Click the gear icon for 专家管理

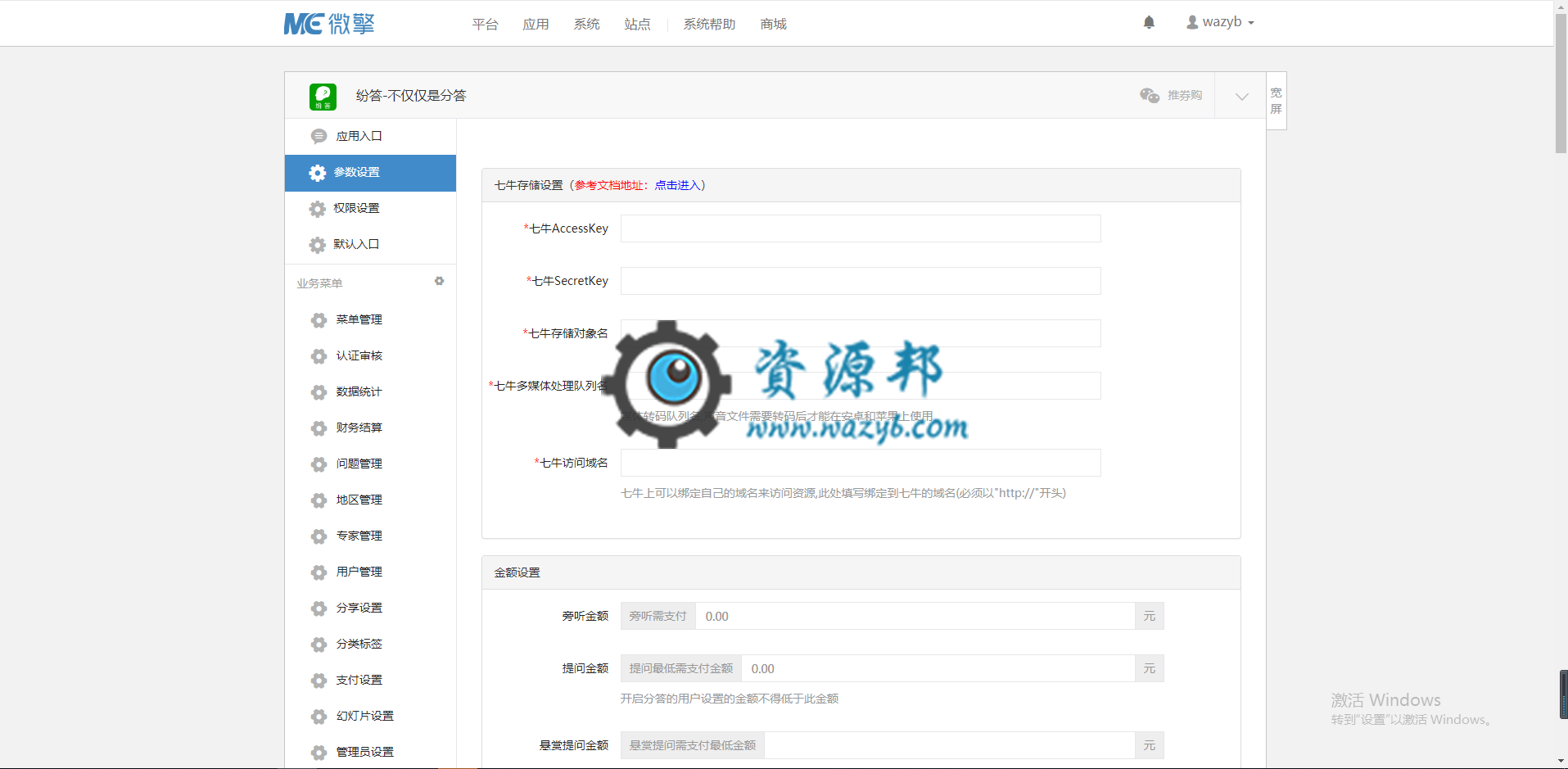[319, 536]
